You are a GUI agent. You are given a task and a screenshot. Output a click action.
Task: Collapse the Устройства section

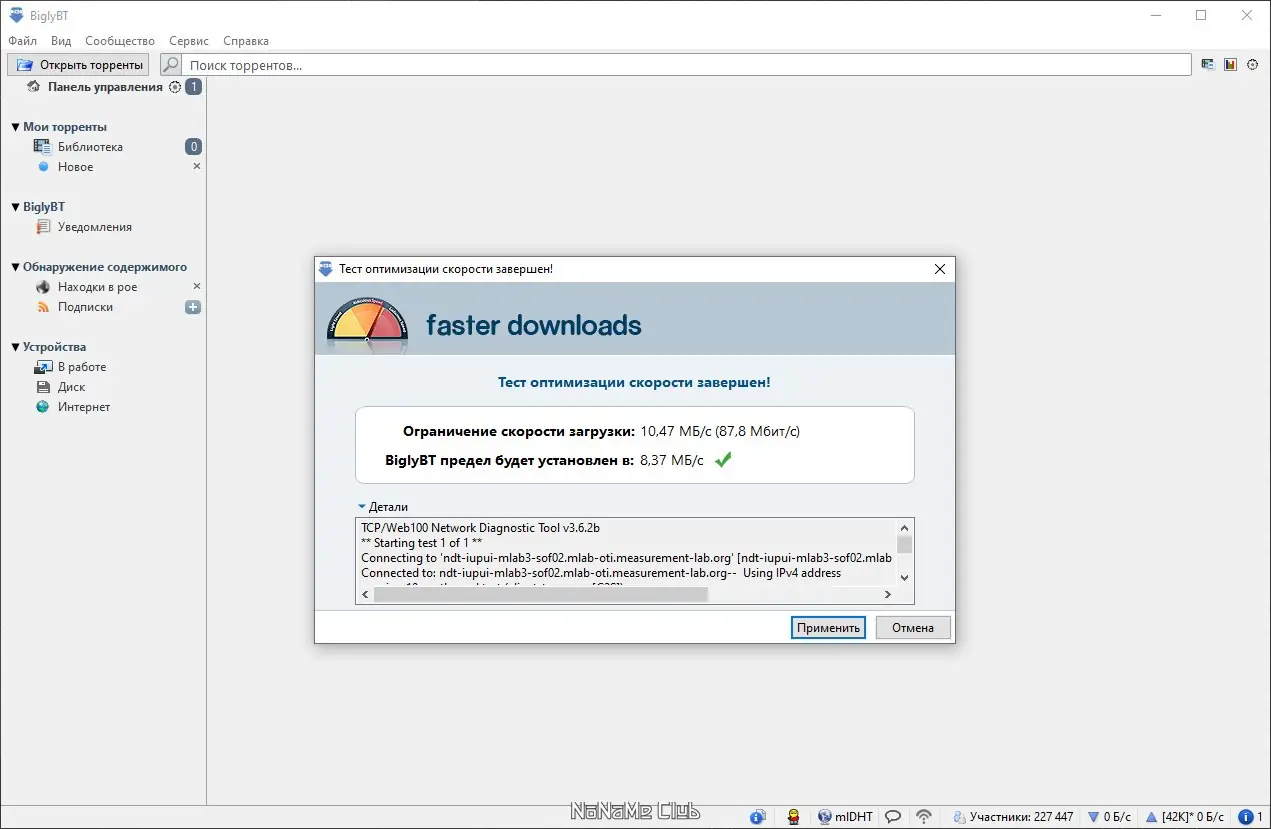(x=15, y=347)
